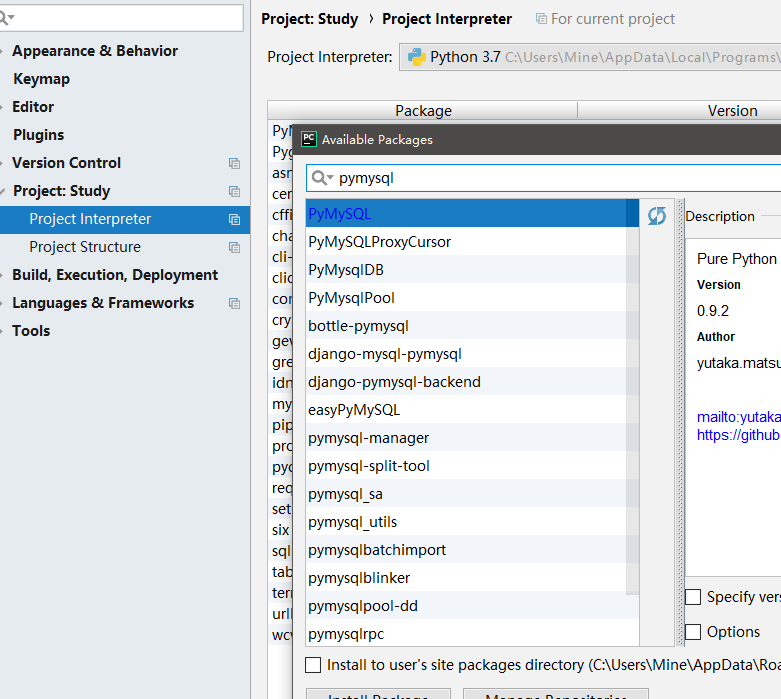The height and width of the screenshot is (699, 781).
Task: Open Keymap settings
Action: (41, 79)
